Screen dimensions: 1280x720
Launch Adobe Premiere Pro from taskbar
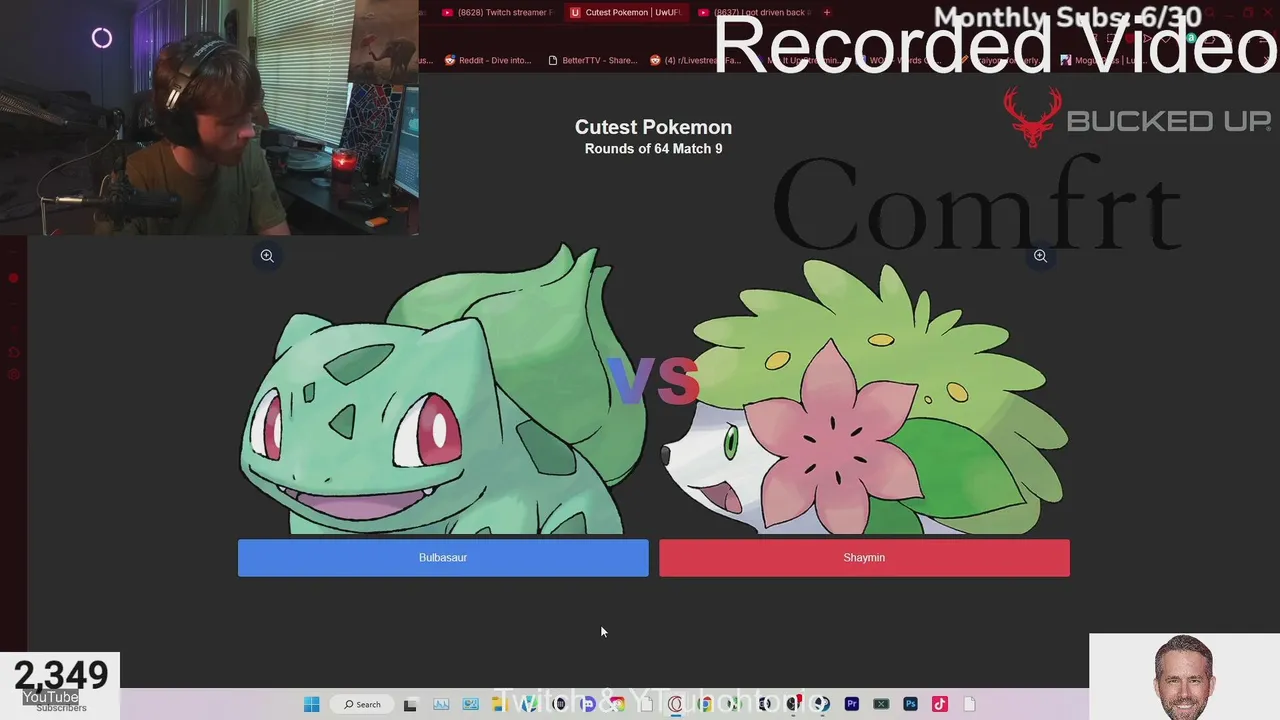pos(852,704)
